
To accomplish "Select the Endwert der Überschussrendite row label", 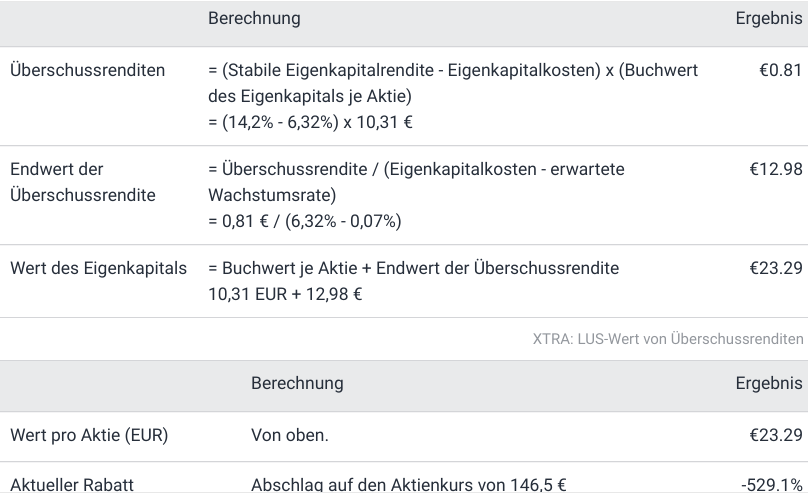I will 83,182.
